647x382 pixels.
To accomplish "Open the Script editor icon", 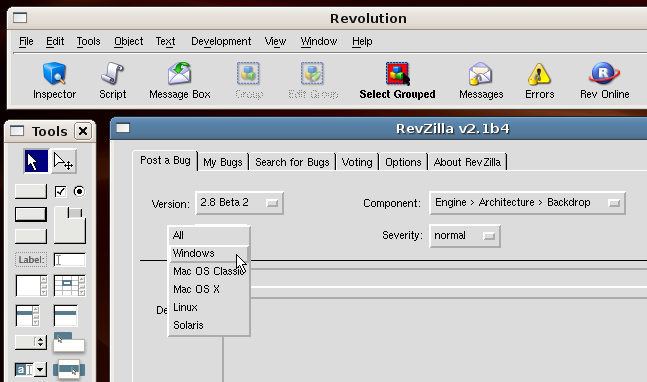I will point(112,81).
